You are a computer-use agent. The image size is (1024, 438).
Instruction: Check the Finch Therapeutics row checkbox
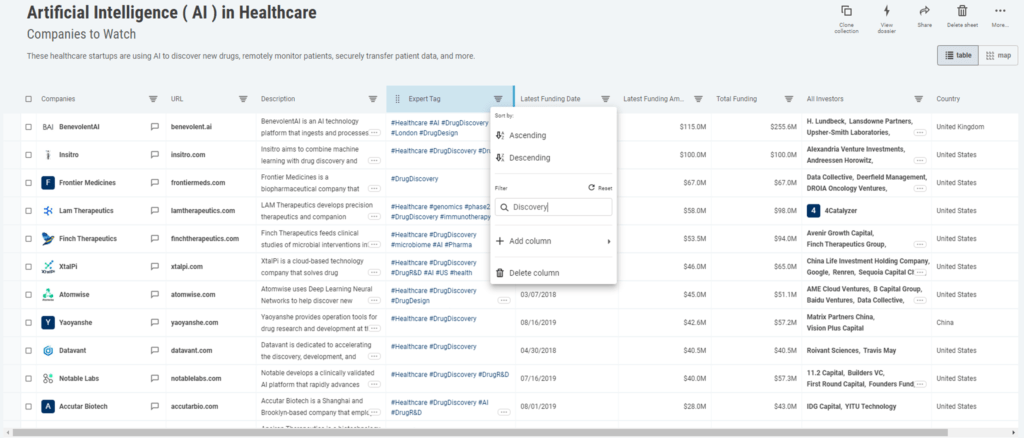pos(28,239)
